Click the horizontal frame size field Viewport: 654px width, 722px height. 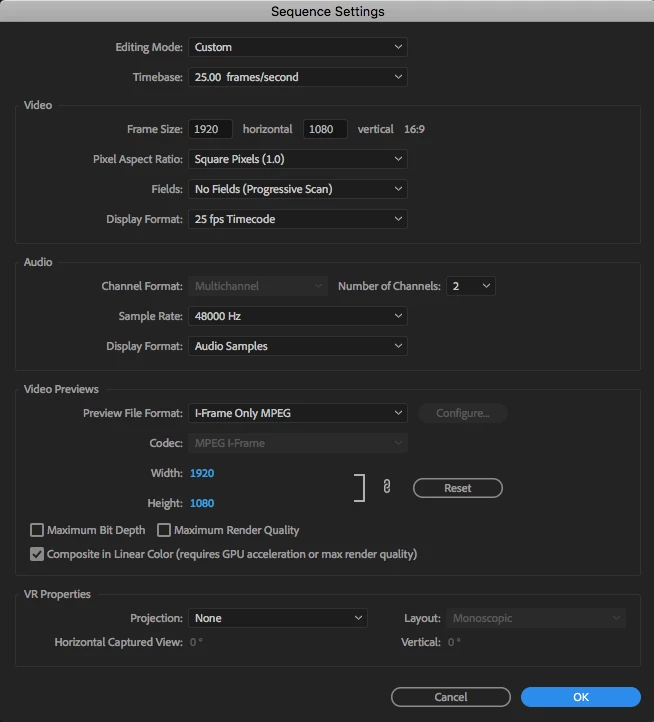[x=210, y=129]
